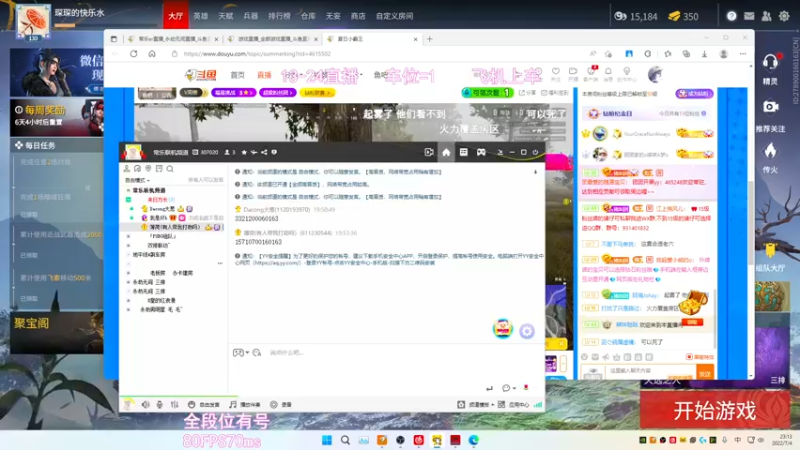Screen dimensions: 800x450
Task: Open the game lobby tab 大厅
Action: 176,16
